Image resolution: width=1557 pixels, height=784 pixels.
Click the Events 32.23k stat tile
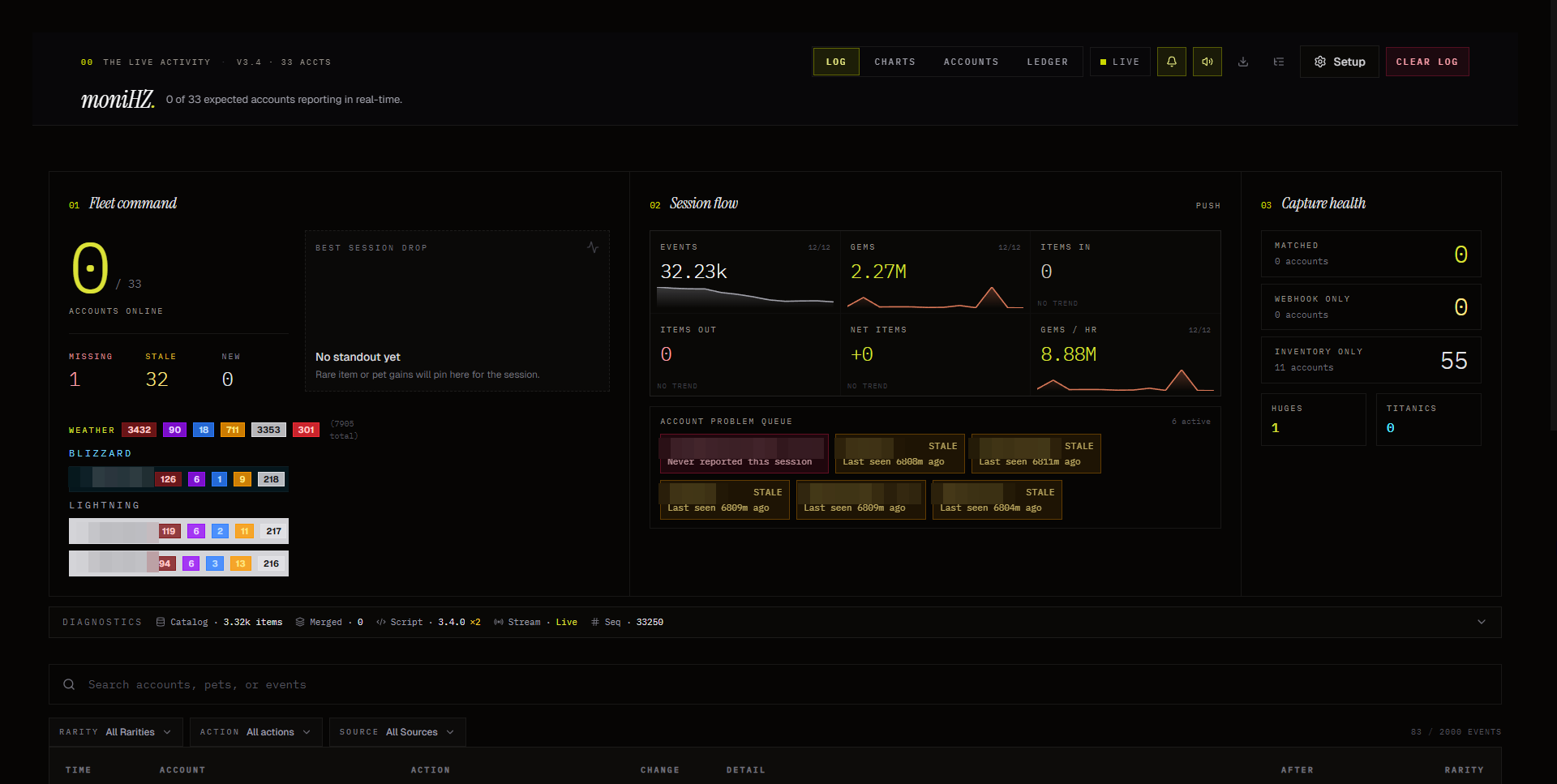click(x=745, y=272)
